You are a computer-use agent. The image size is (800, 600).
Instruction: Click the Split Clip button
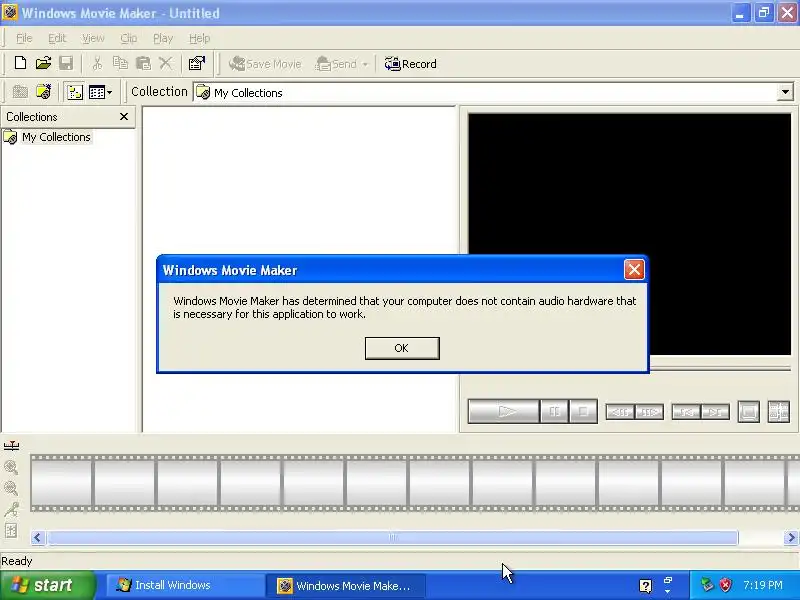click(779, 412)
